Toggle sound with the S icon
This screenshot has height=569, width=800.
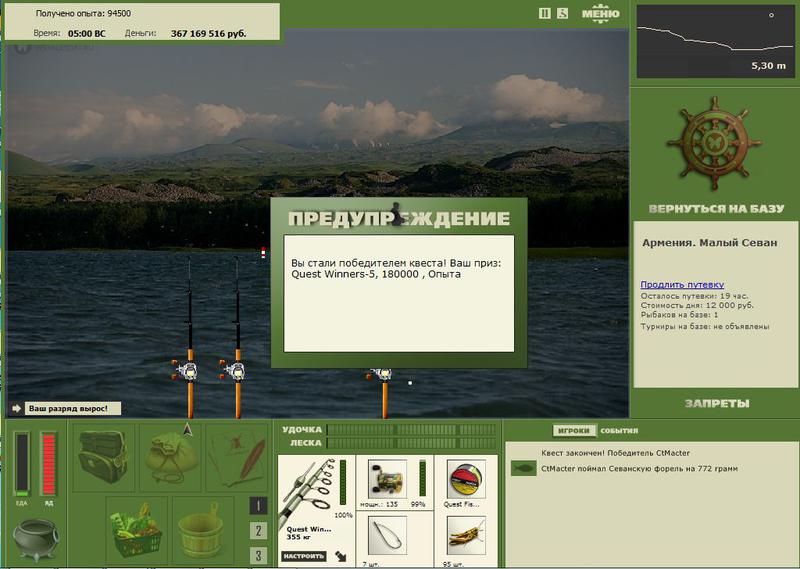coord(562,14)
